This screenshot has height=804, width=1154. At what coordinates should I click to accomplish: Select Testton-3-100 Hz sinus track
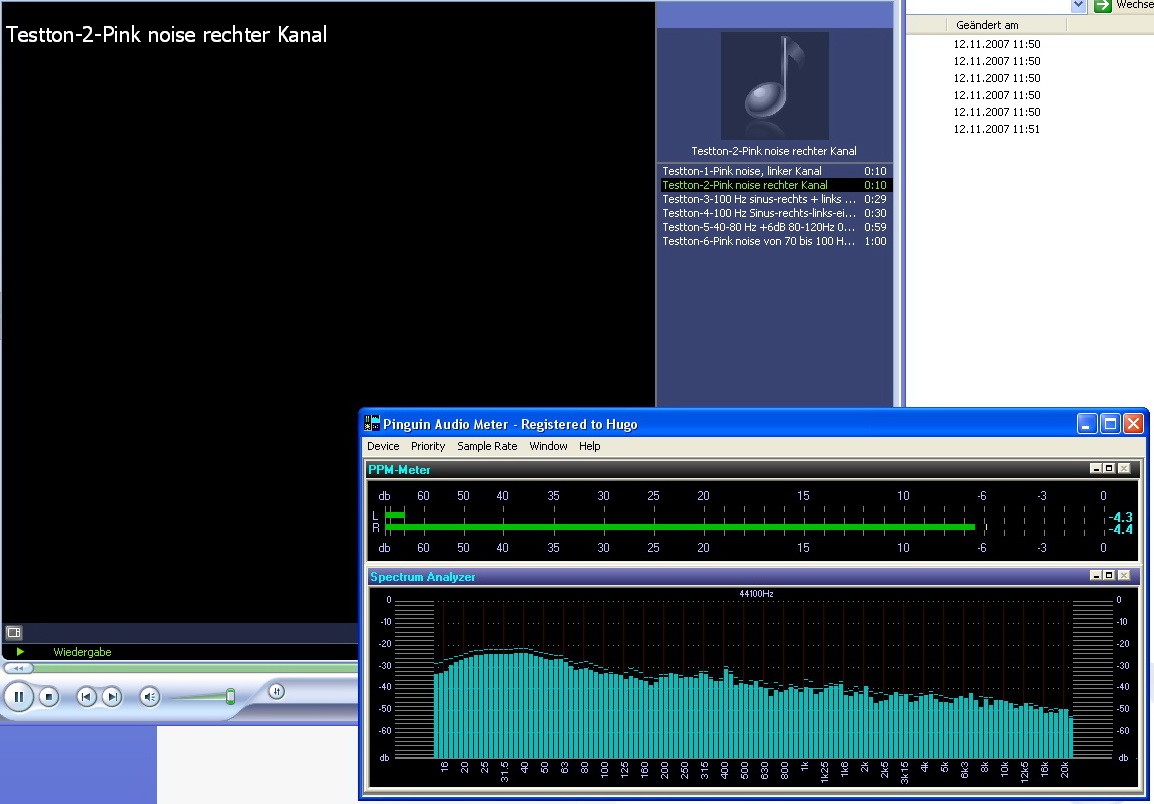pos(774,199)
